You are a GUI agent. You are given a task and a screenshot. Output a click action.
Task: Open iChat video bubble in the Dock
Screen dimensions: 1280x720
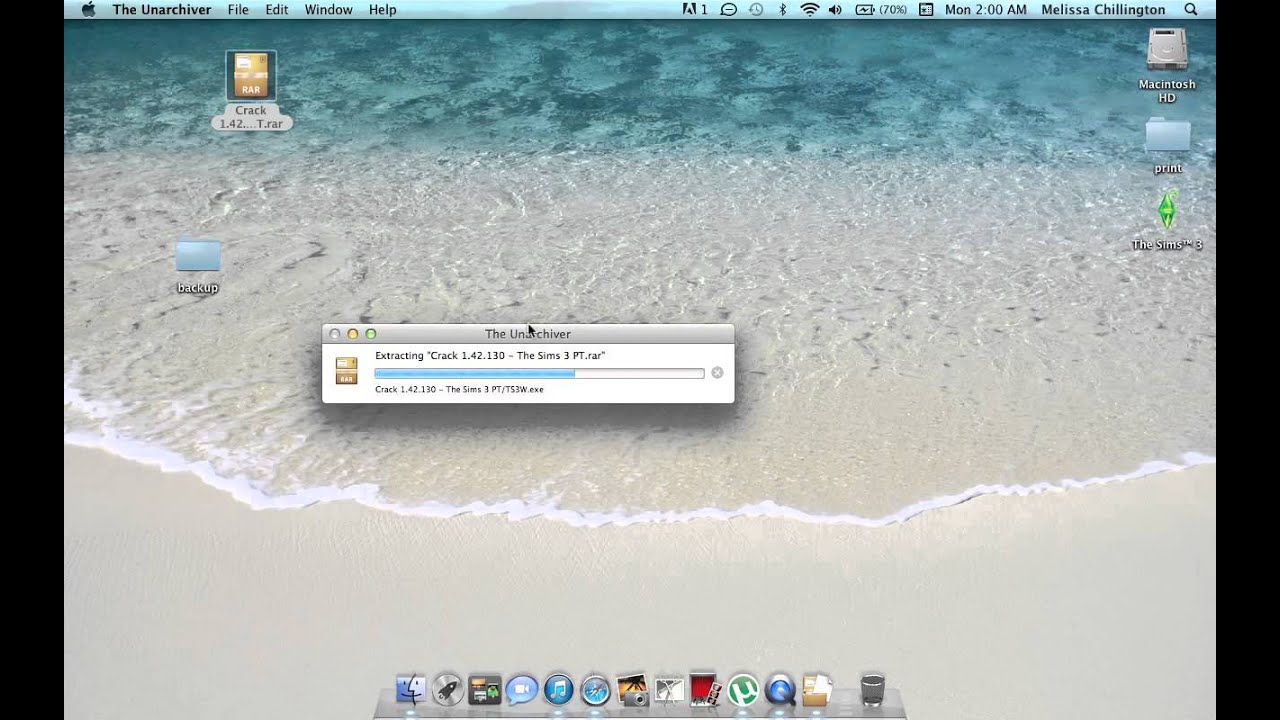click(522, 689)
